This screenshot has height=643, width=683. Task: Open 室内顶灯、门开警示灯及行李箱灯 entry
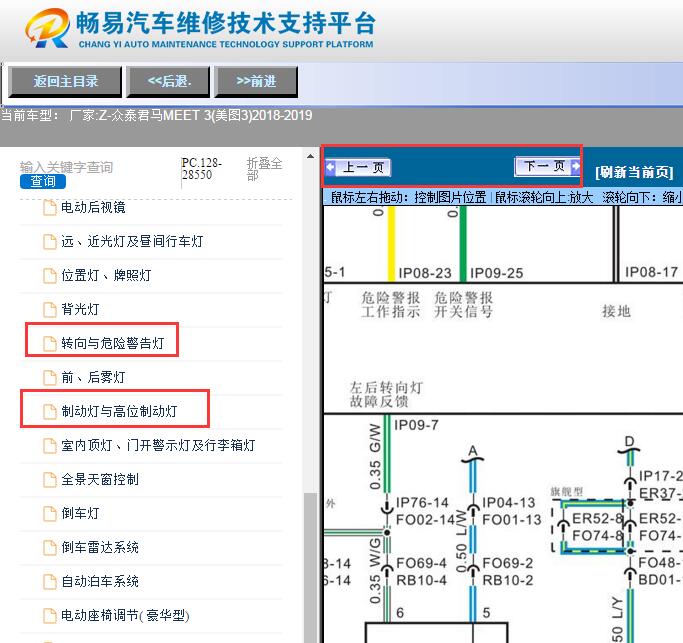(x=158, y=445)
